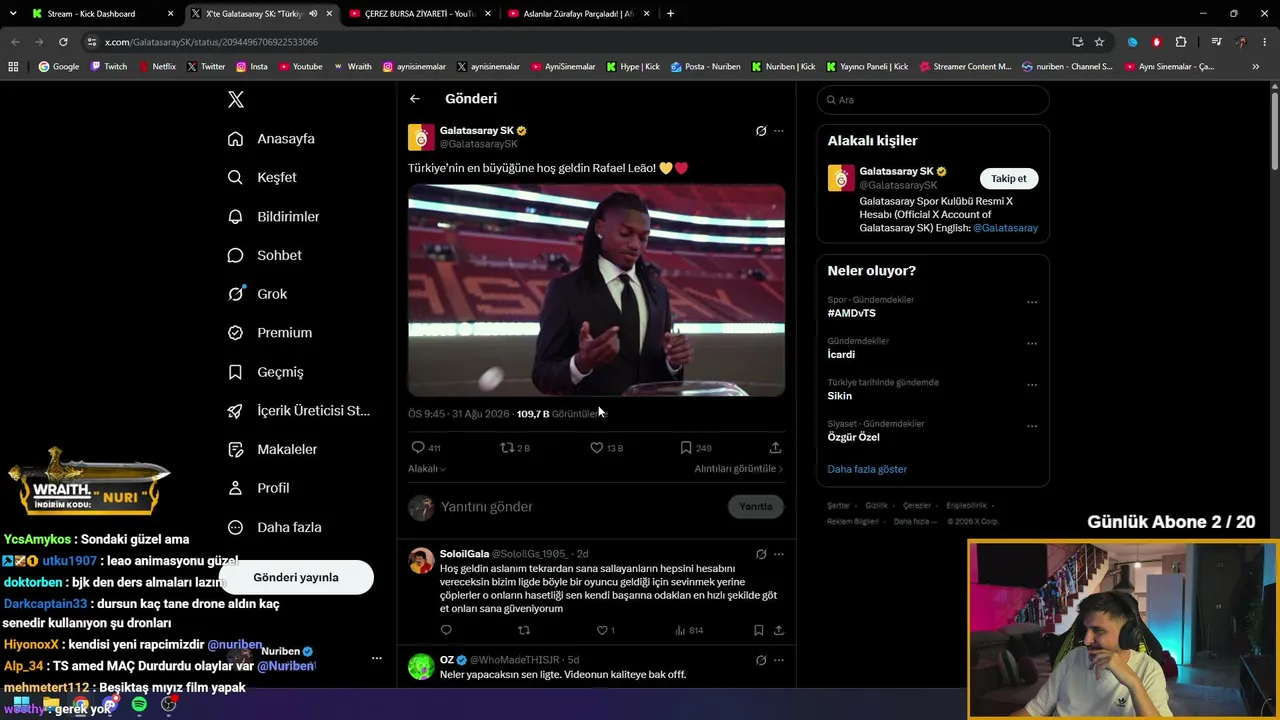Bookmark this page with the star icon

tap(1099, 42)
